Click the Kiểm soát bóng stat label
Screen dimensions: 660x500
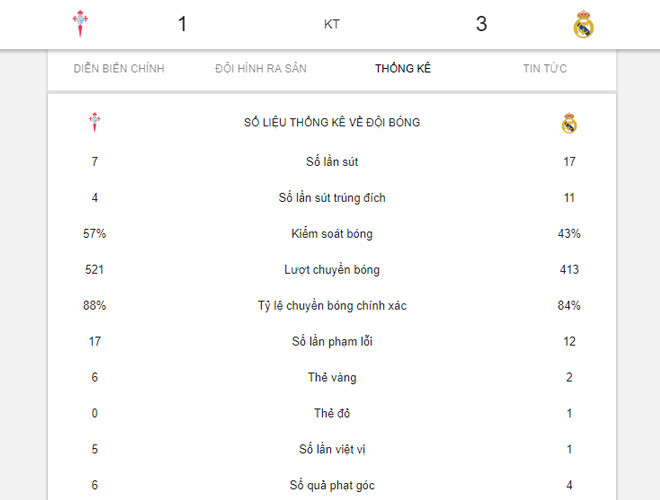(x=332, y=234)
